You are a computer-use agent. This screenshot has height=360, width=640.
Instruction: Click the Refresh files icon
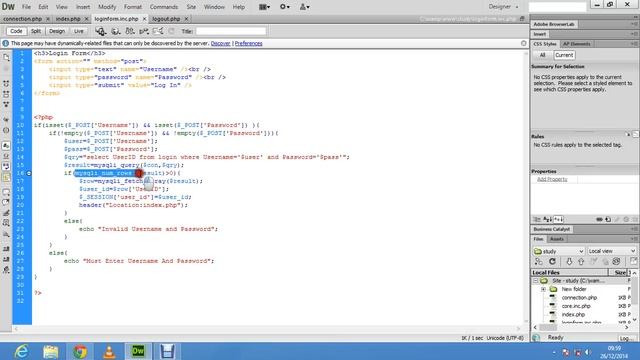552,261
